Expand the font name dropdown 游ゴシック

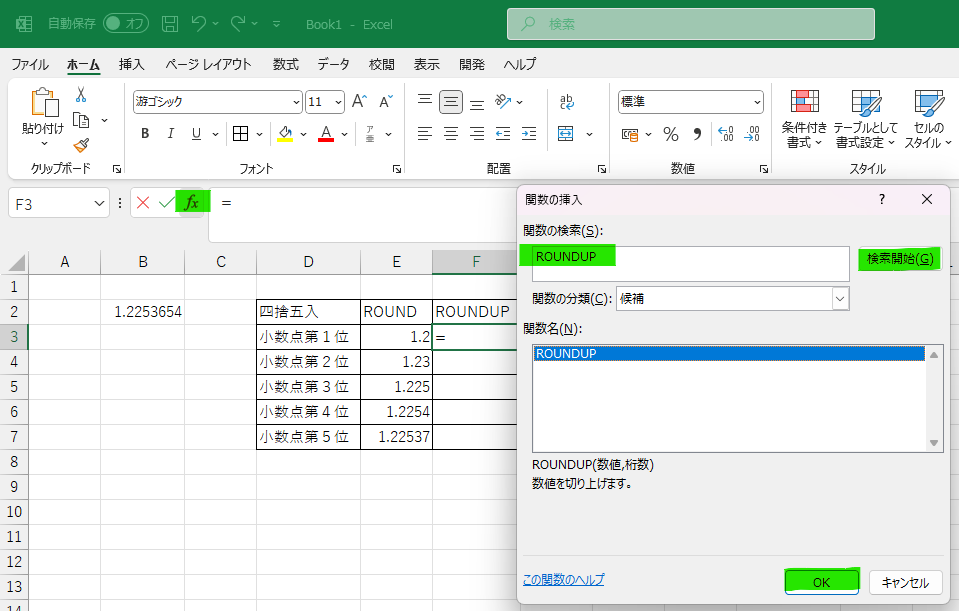tap(296, 102)
